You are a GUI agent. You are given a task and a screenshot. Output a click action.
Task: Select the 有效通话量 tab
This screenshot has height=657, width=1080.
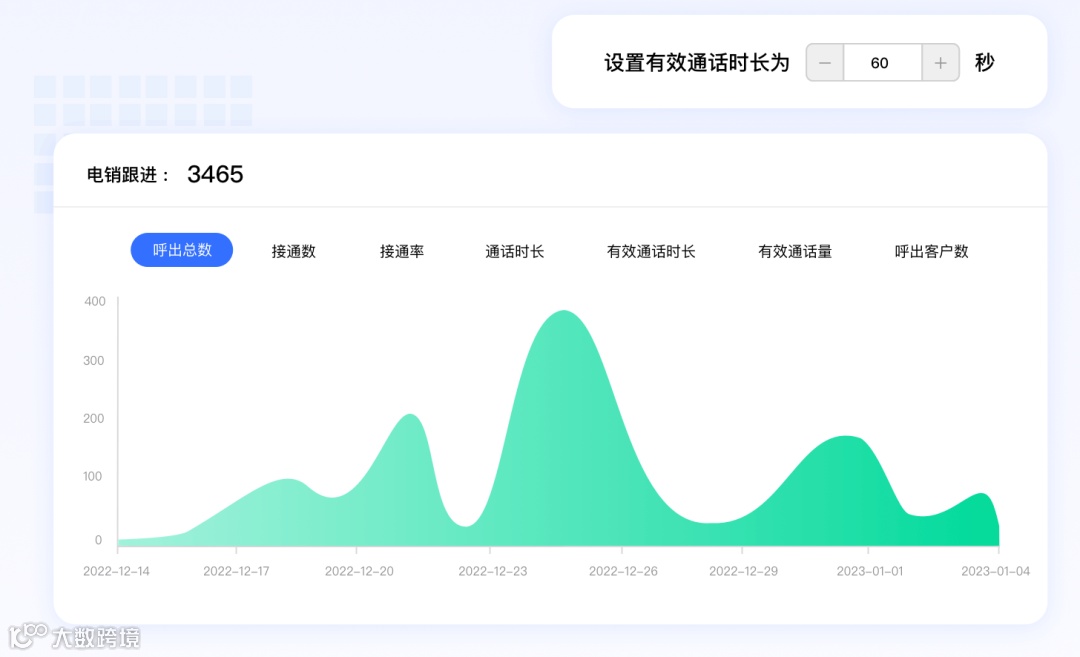[795, 251]
